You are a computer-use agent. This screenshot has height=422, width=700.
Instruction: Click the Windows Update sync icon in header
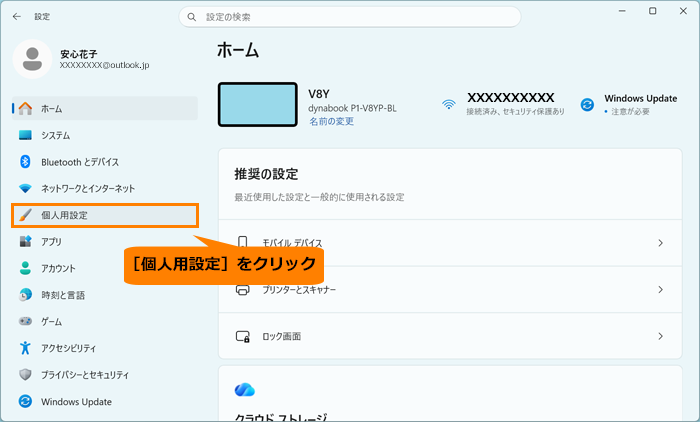coord(588,105)
